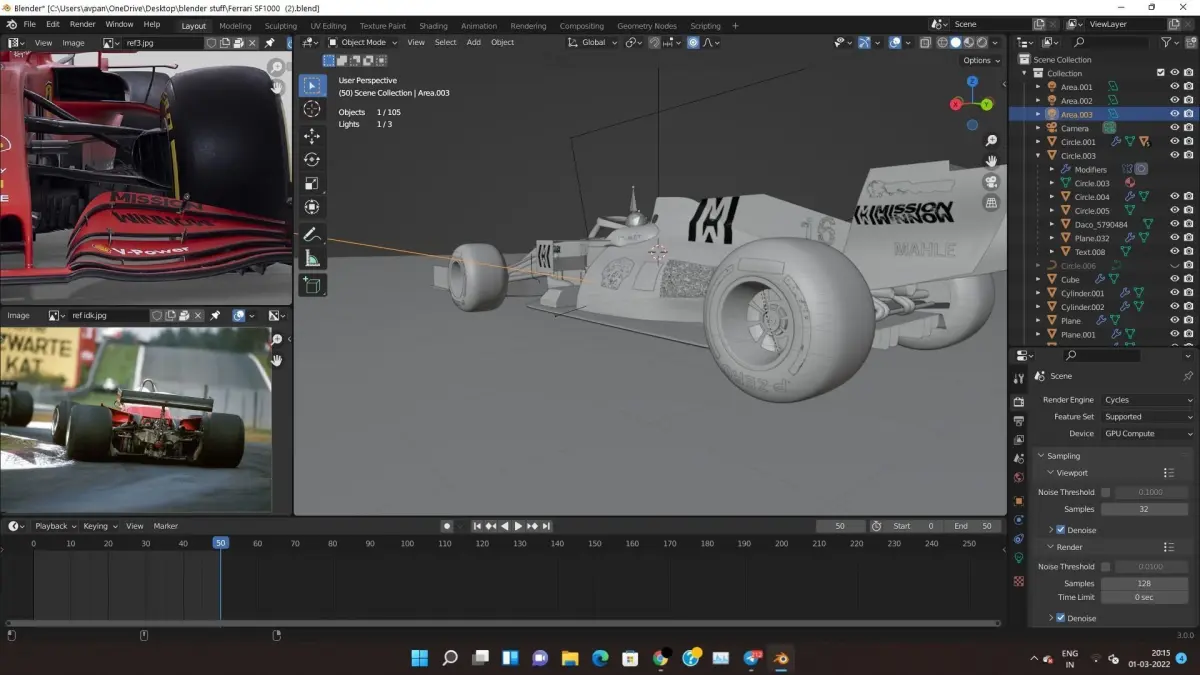The image size is (1200, 675).
Task: Expand Cylinder.001 in the outliner
Action: pos(1038,294)
